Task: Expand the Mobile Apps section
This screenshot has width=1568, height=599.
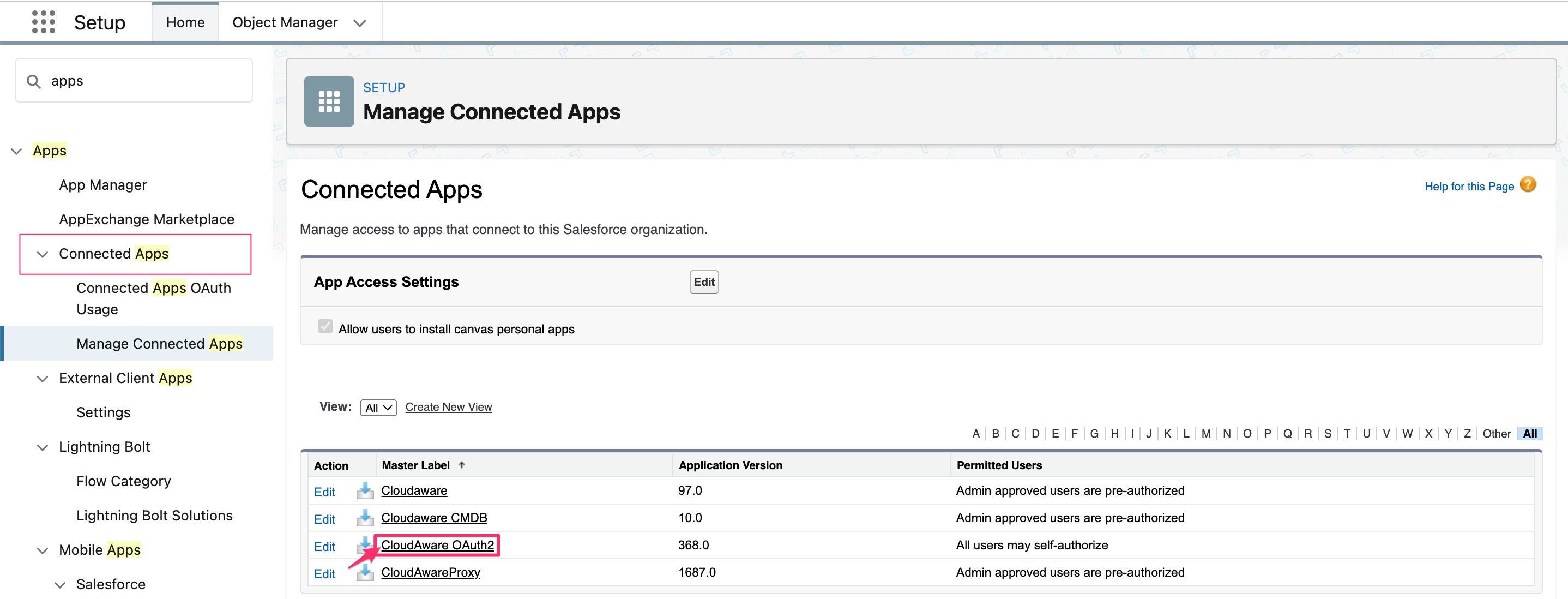Action: click(42, 550)
